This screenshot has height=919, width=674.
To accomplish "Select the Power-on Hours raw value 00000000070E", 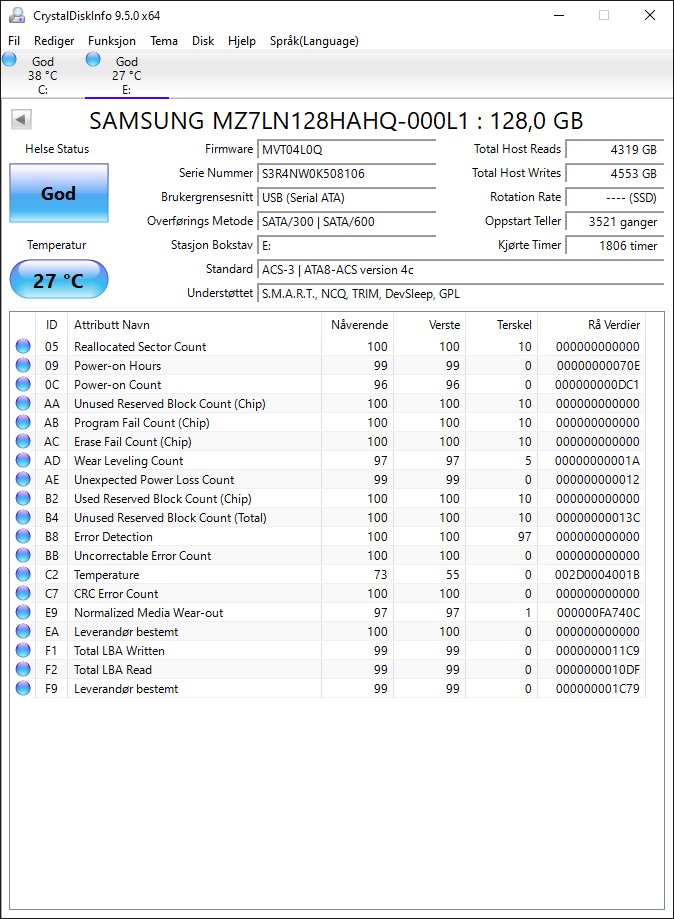I will pyautogui.click(x=598, y=366).
